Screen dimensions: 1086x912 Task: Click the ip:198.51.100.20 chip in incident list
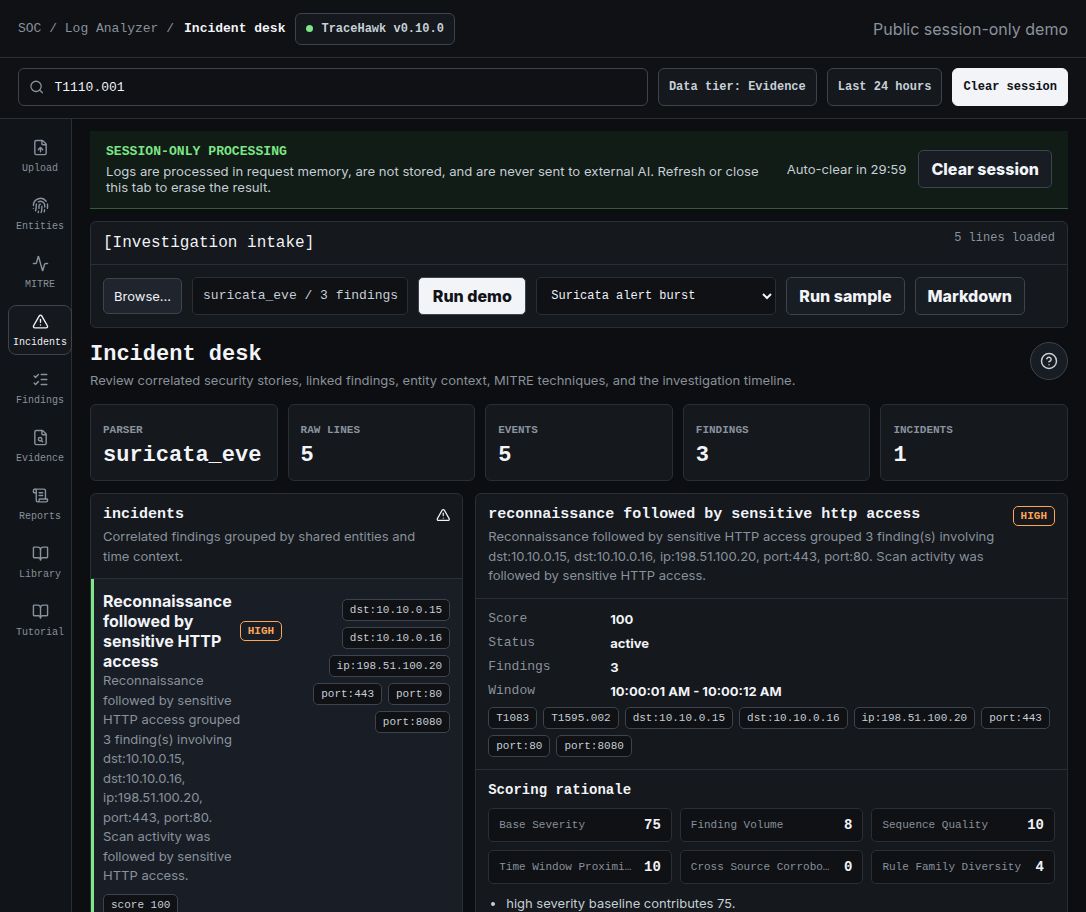tap(389, 665)
